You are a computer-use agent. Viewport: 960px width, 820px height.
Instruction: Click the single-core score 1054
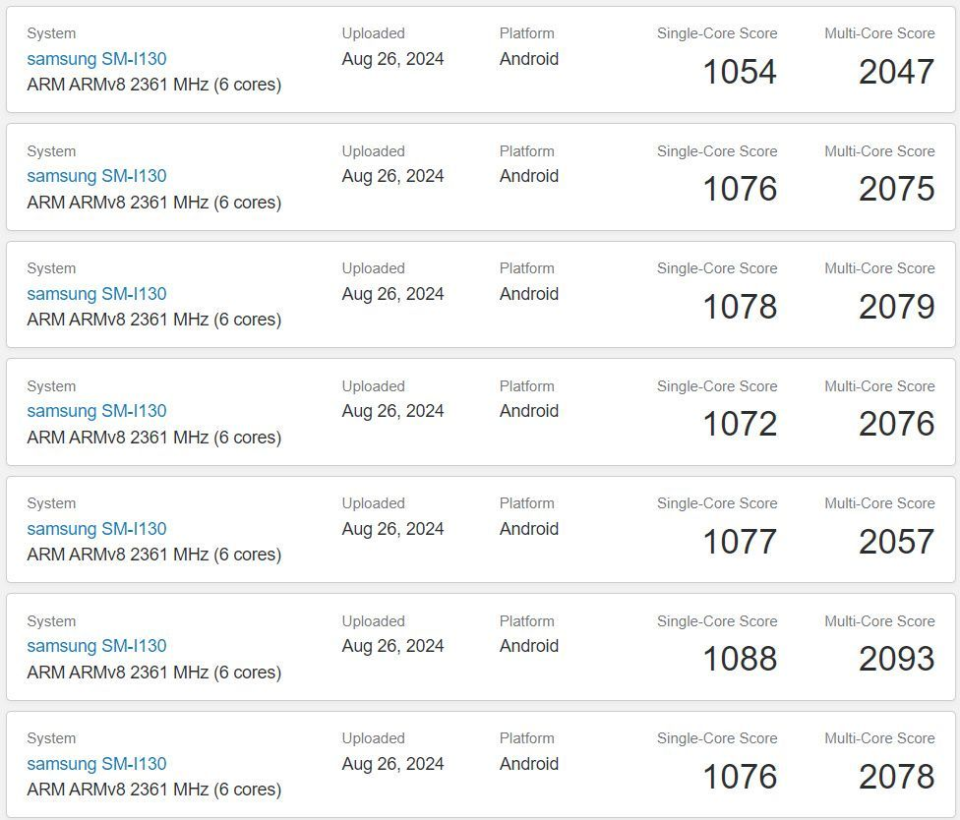click(739, 72)
